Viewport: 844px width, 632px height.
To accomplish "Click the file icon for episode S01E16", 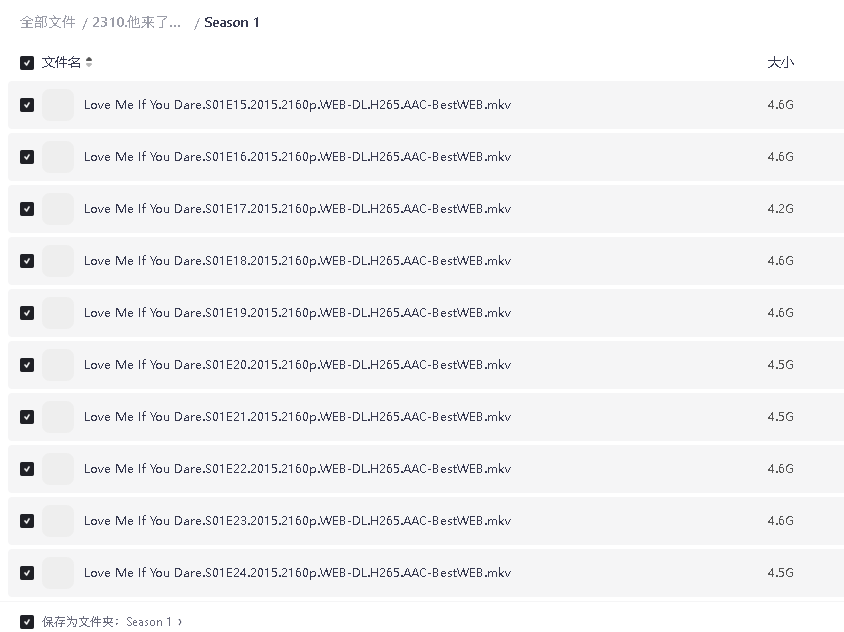I will point(58,157).
